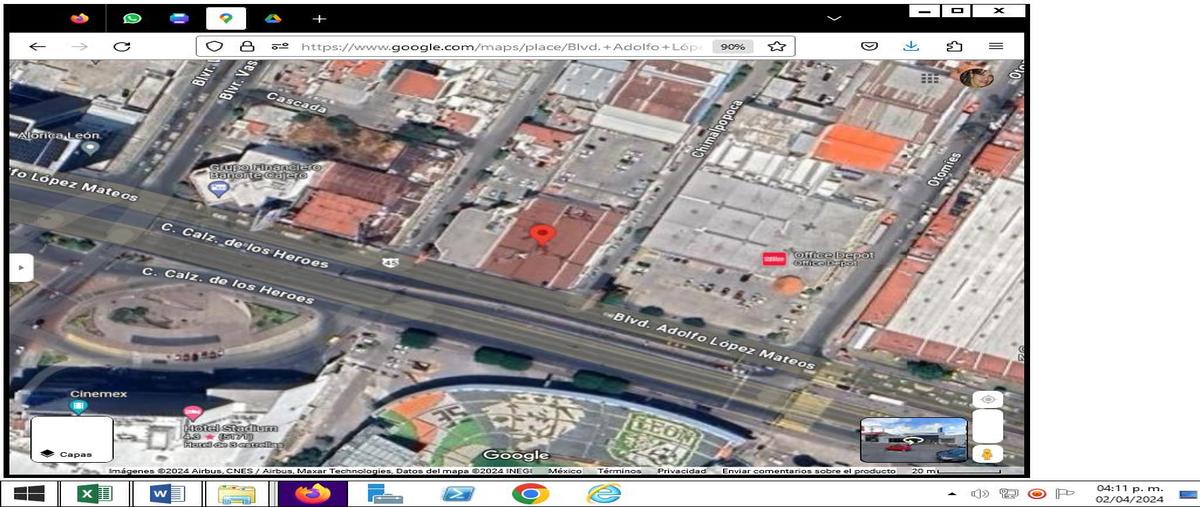Launch Word from the taskbar
Image resolution: width=1200 pixels, height=507 pixels.
coord(166,493)
